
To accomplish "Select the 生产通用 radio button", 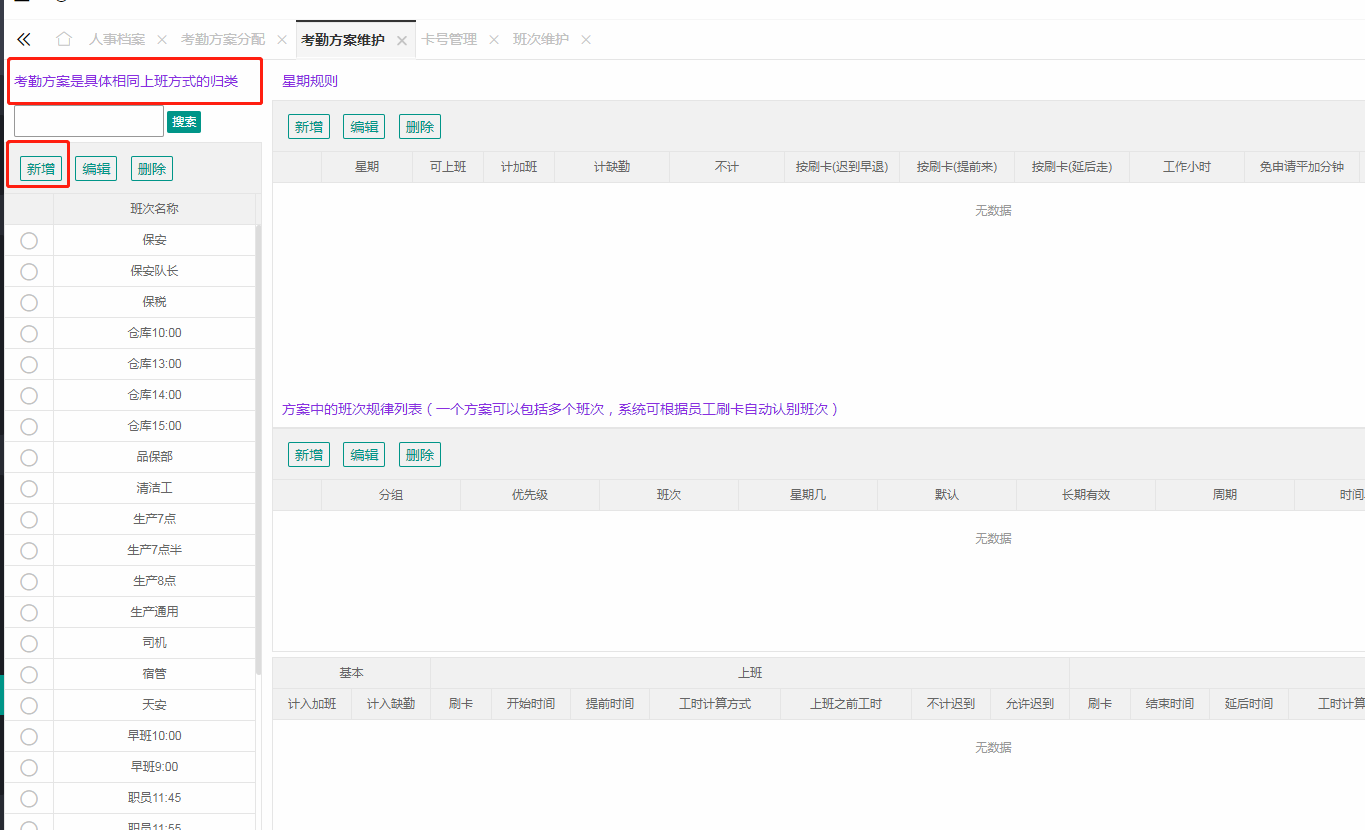I will click(x=29, y=612).
